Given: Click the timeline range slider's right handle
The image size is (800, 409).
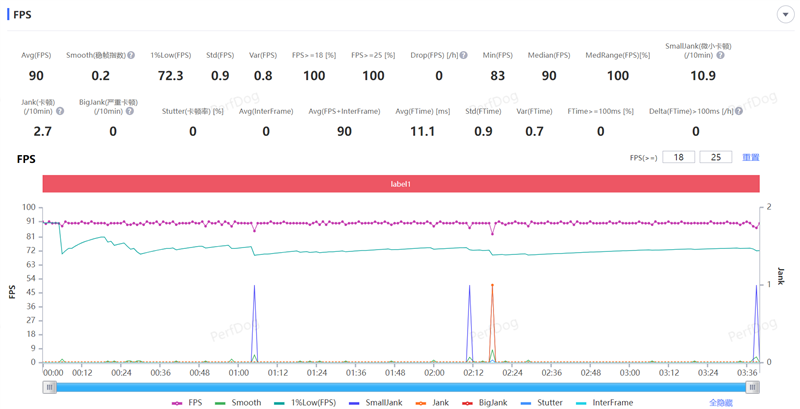Looking at the screenshot, I should click(x=753, y=388).
